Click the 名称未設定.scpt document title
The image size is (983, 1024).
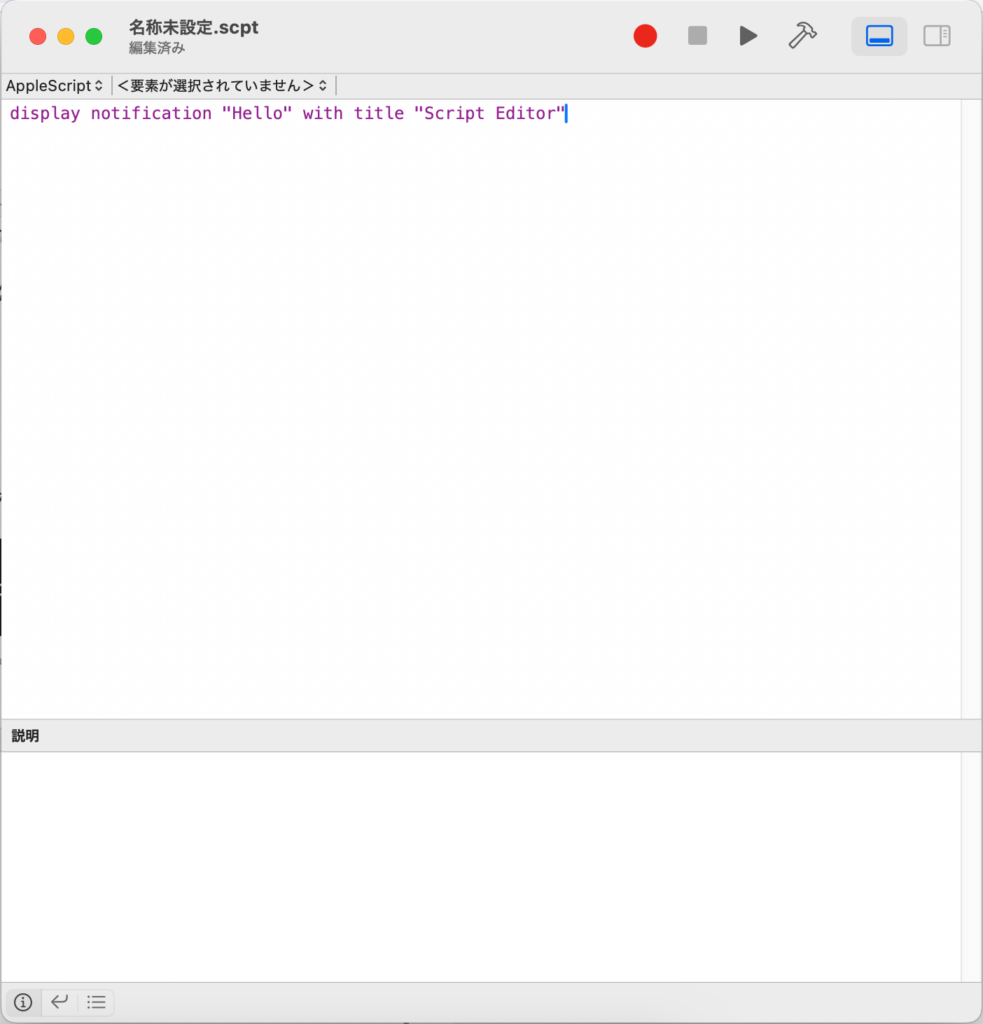(193, 27)
